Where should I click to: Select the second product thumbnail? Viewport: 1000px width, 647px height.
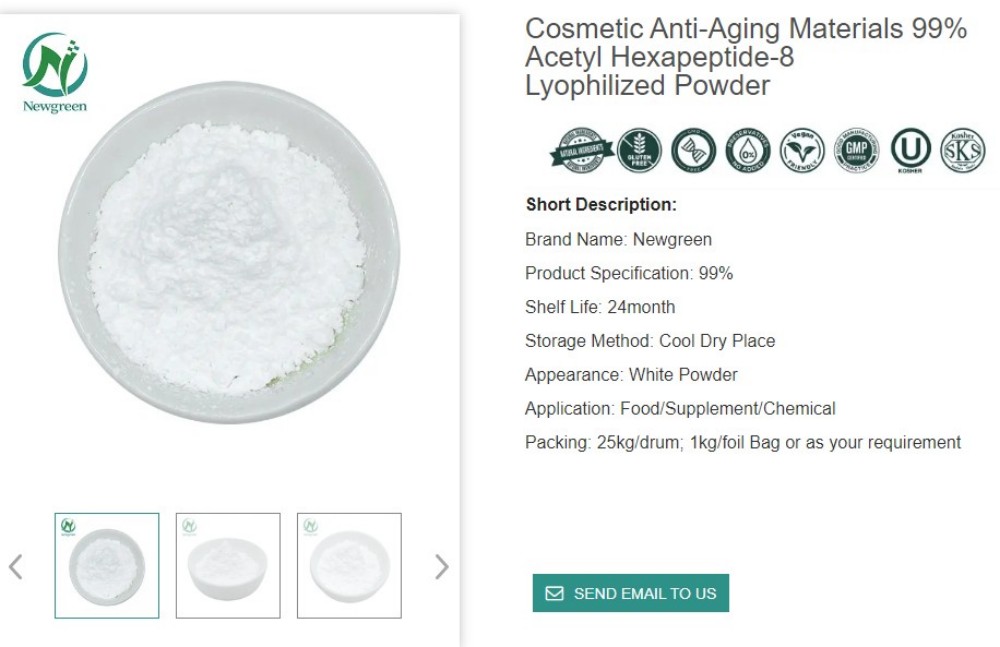[x=228, y=565]
